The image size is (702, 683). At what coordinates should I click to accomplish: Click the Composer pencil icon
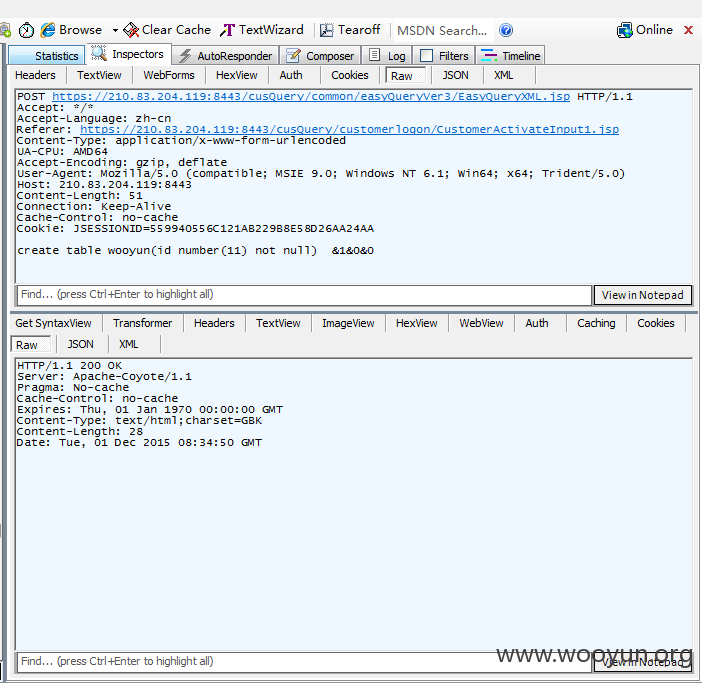point(293,55)
